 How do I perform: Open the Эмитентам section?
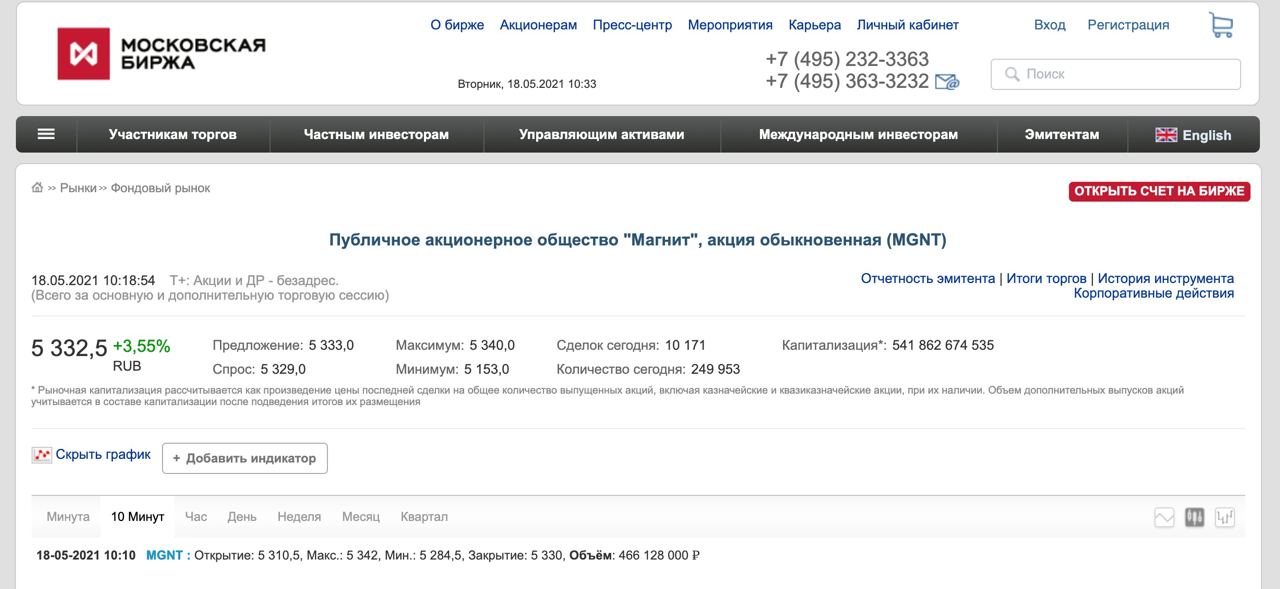(x=1062, y=134)
